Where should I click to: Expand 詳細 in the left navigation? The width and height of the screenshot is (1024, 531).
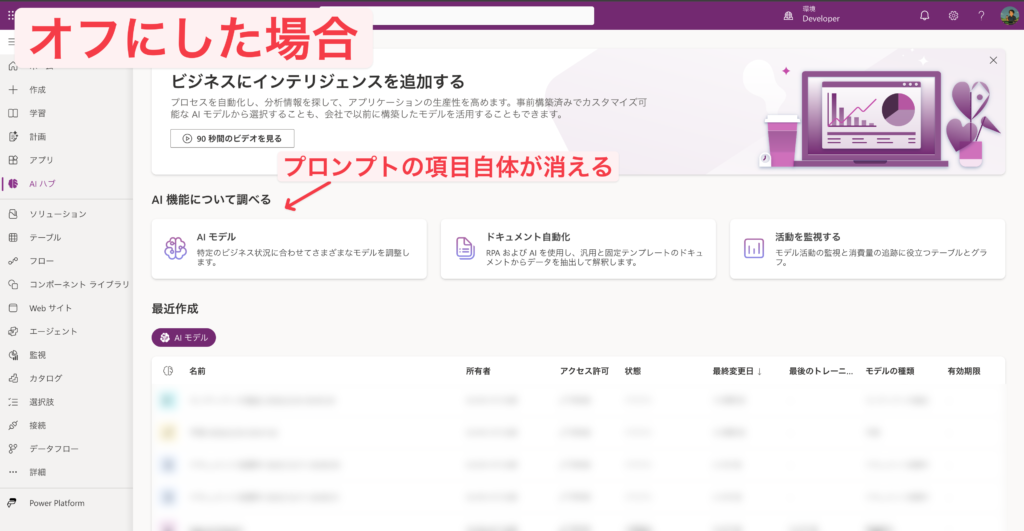(x=37, y=472)
